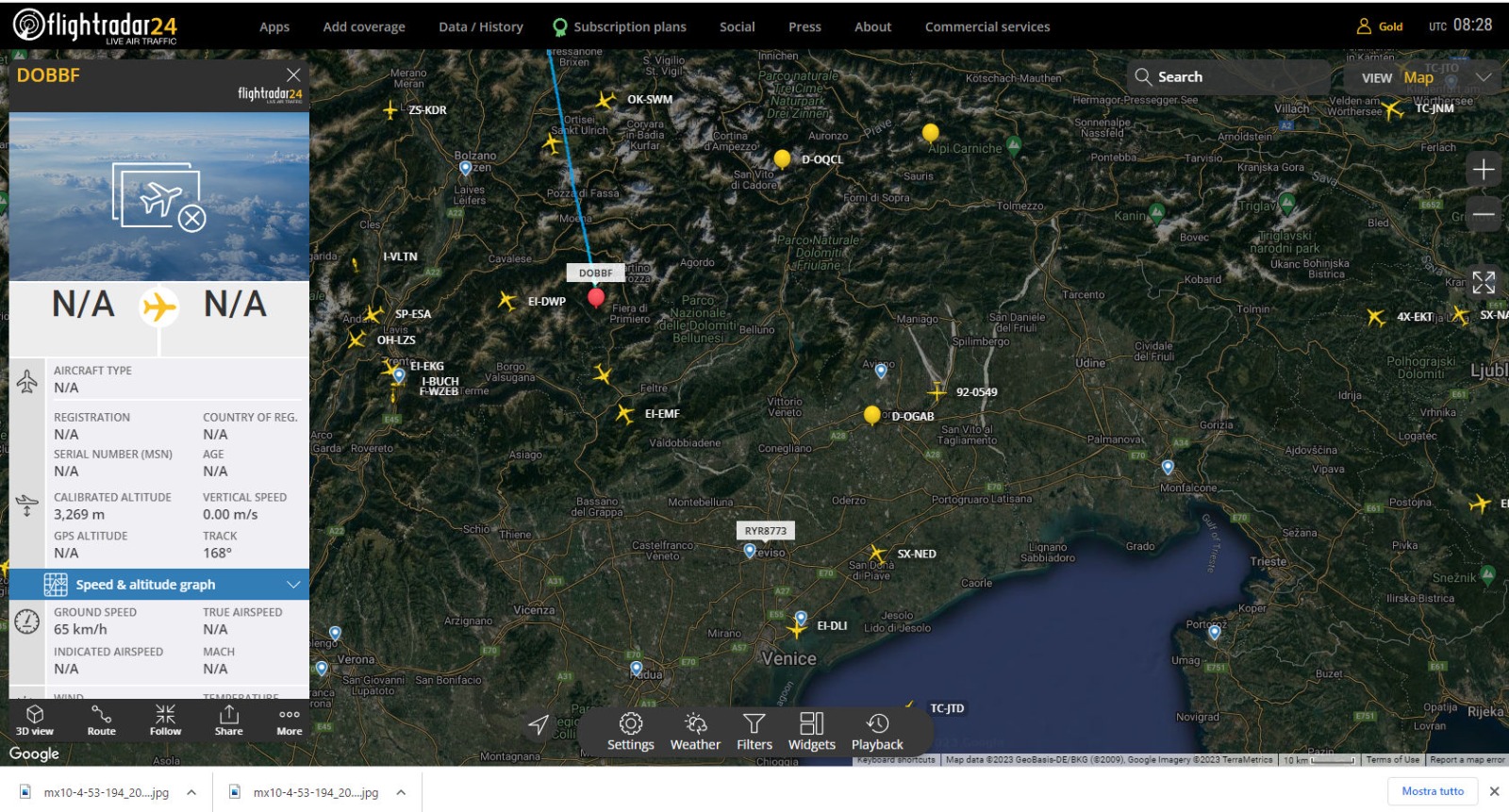
Task: Show the flight Route
Action: pyautogui.click(x=101, y=720)
